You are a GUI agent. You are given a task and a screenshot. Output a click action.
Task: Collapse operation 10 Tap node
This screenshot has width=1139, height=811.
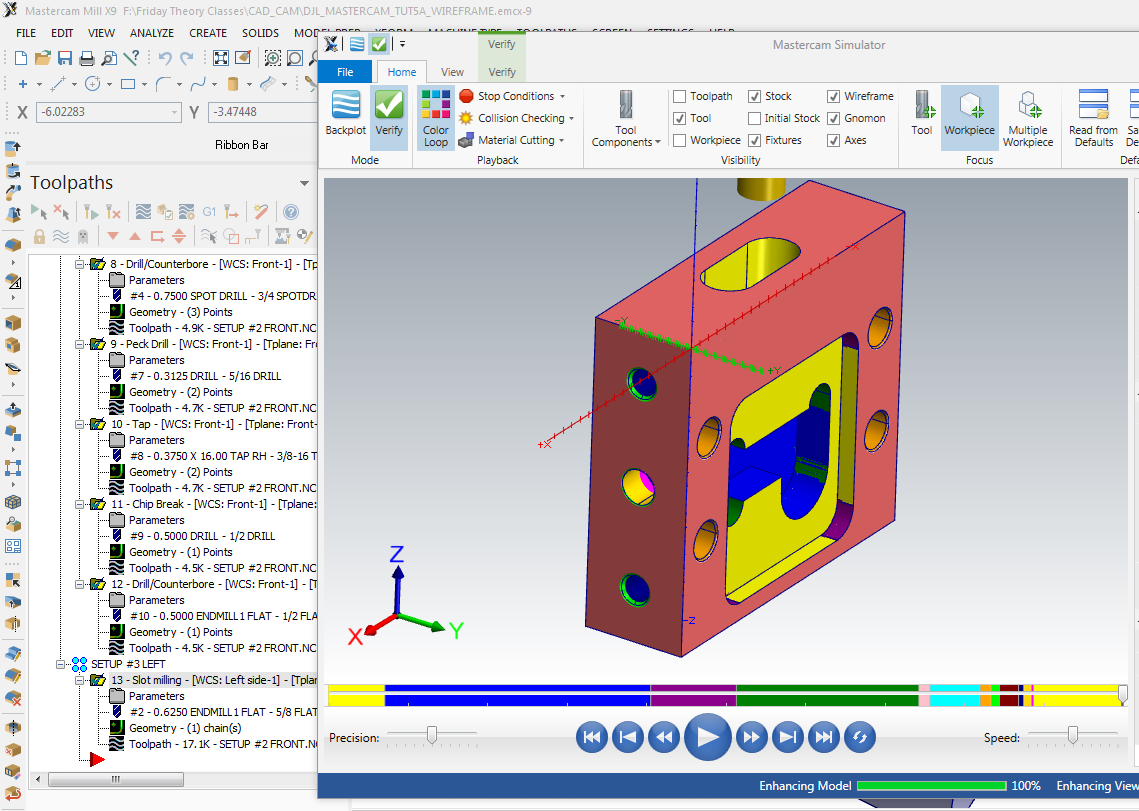(80, 424)
